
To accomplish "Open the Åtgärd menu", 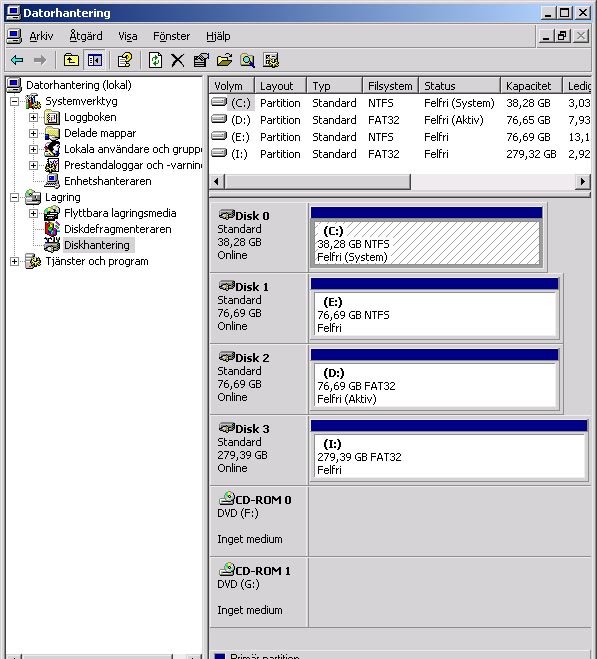I will click(x=86, y=37).
